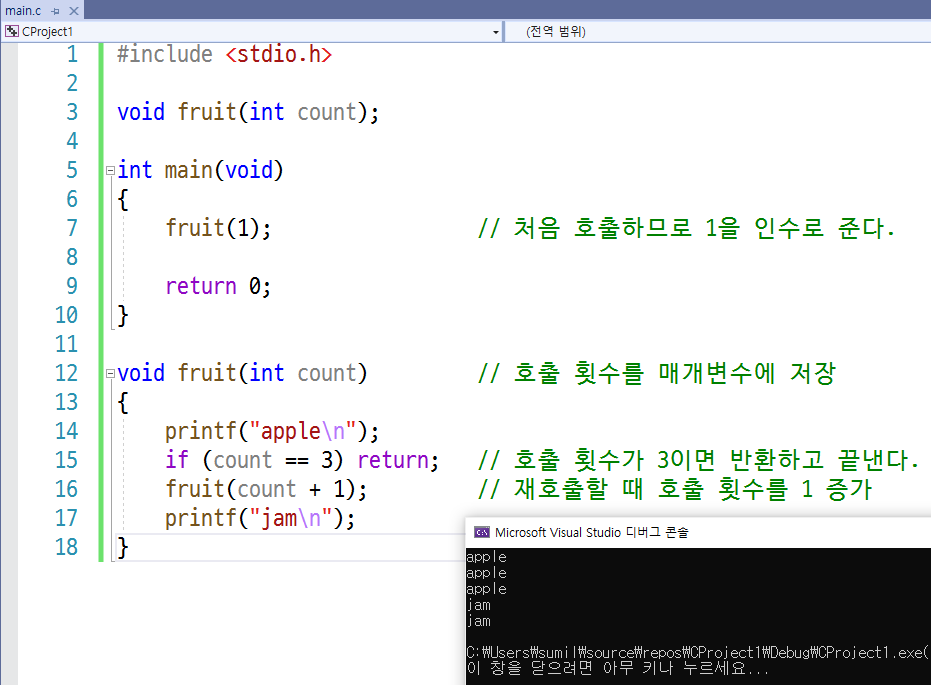Viewport: 931px width, 685px height.
Task: Collapse the int main(void) function block
Action: pos(110,170)
